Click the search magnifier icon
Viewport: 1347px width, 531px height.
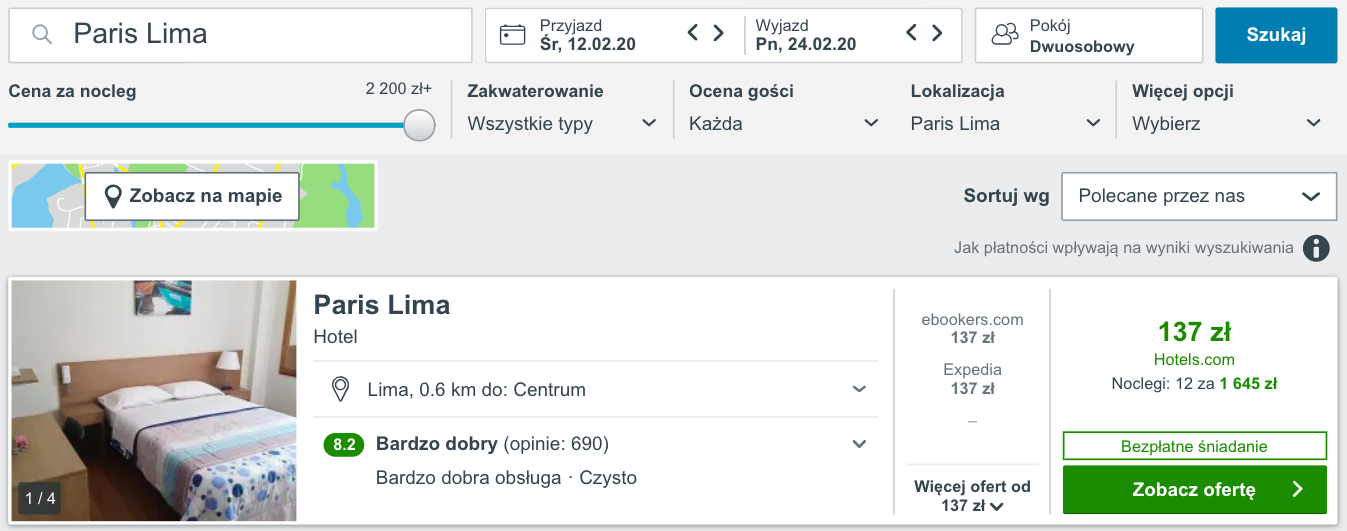(42, 35)
